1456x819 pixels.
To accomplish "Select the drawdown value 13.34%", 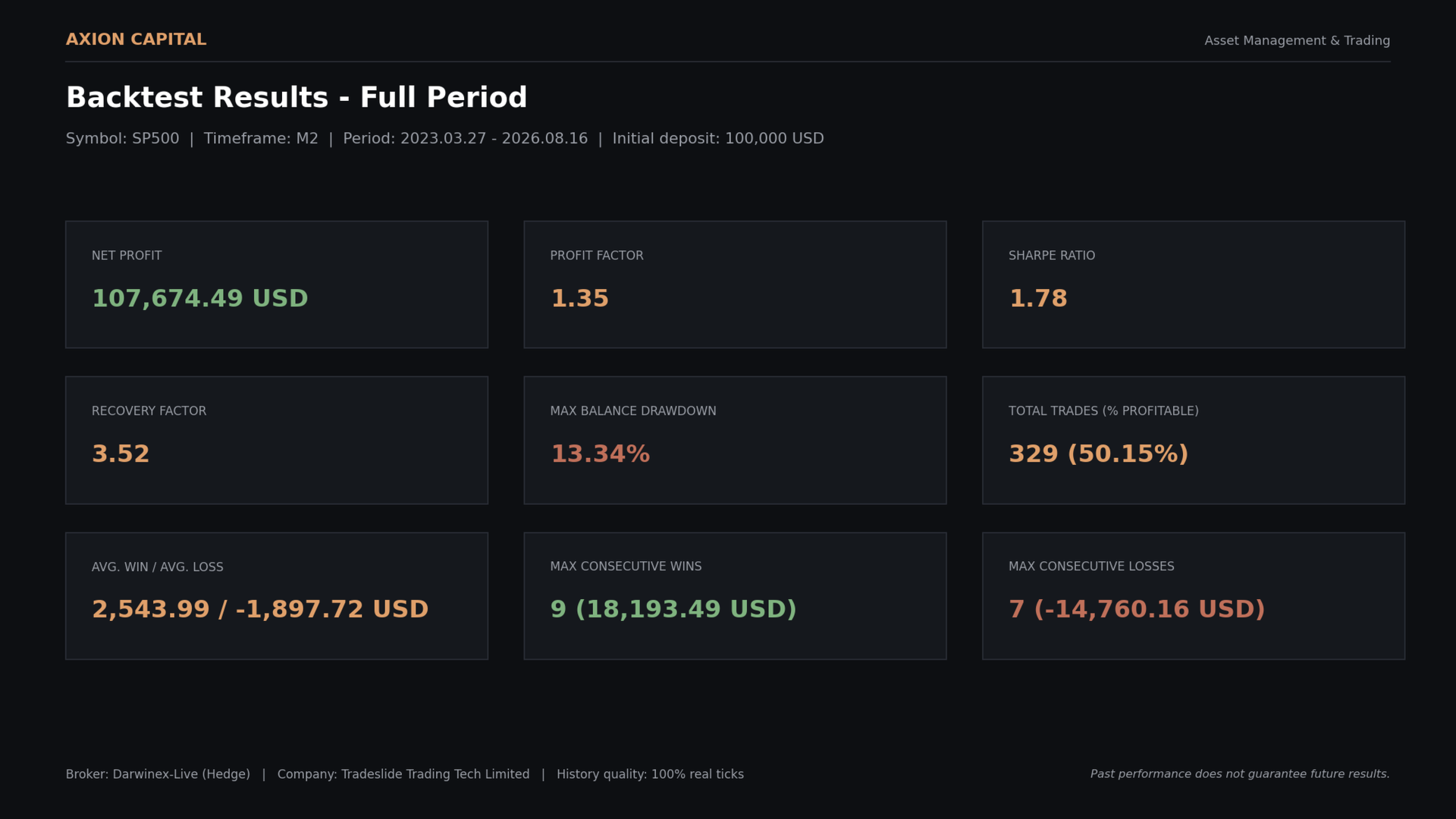I will coord(600,454).
